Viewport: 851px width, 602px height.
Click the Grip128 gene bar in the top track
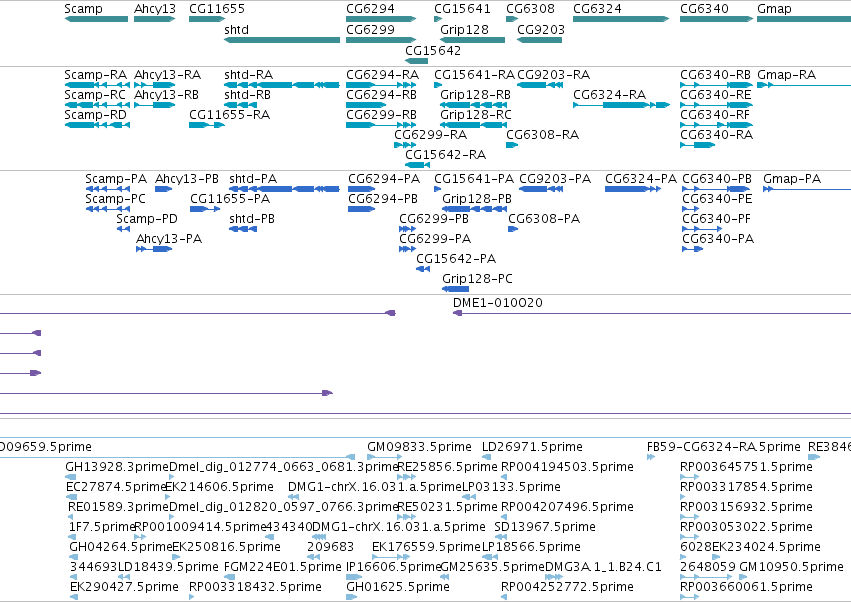pos(472,40)
